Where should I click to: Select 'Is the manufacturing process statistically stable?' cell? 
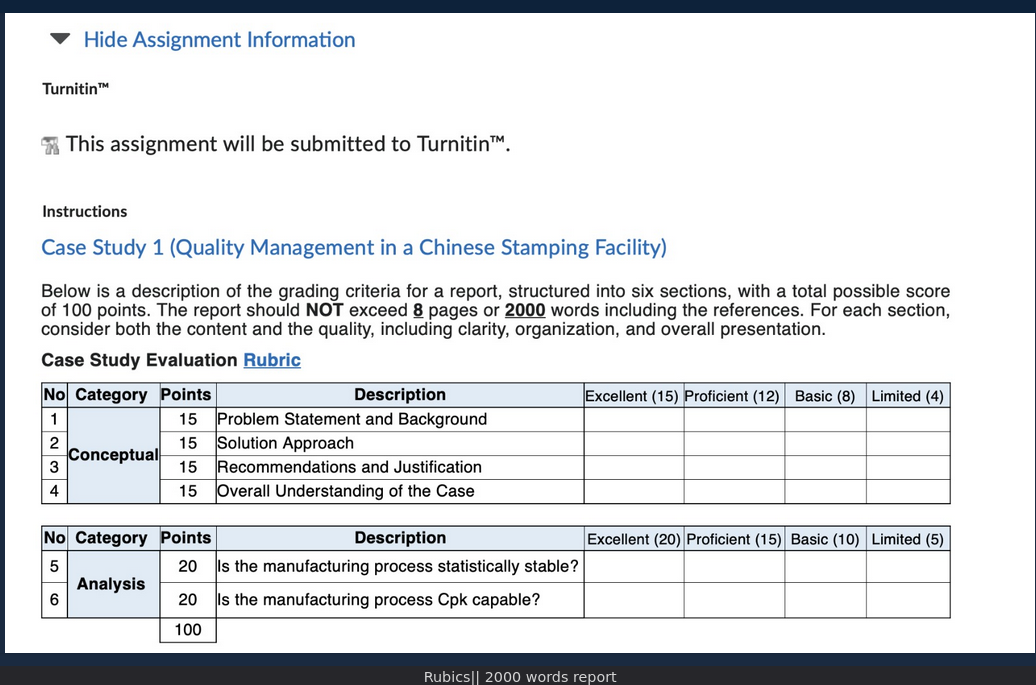click(x=400, y=567)
